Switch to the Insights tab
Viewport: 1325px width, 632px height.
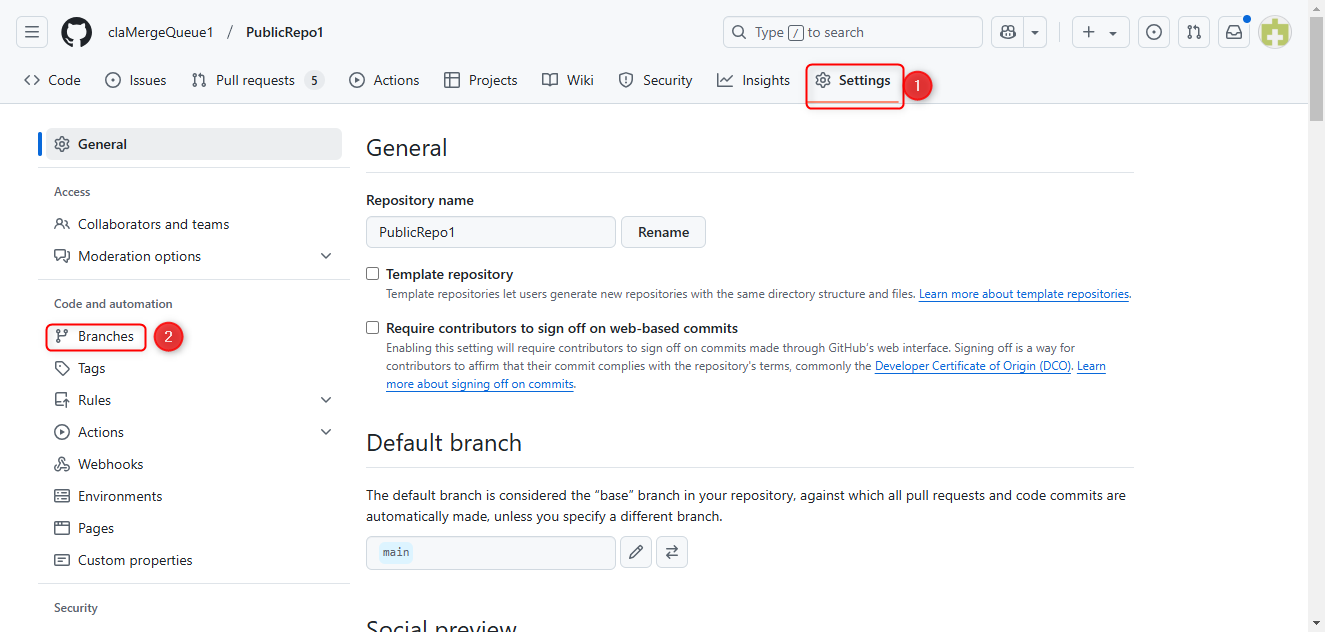pos(754,80)
